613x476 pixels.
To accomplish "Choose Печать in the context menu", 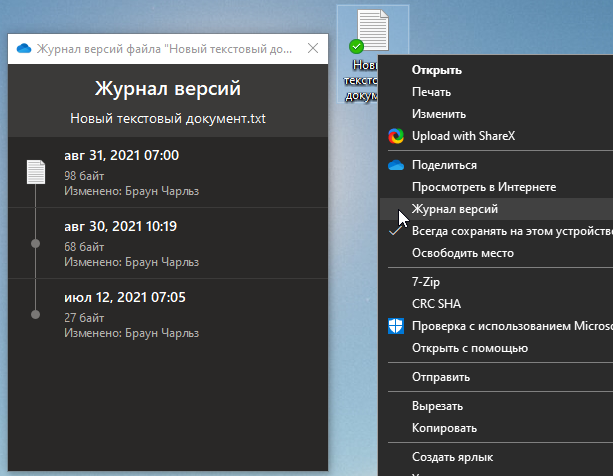I will pos(496,92).
